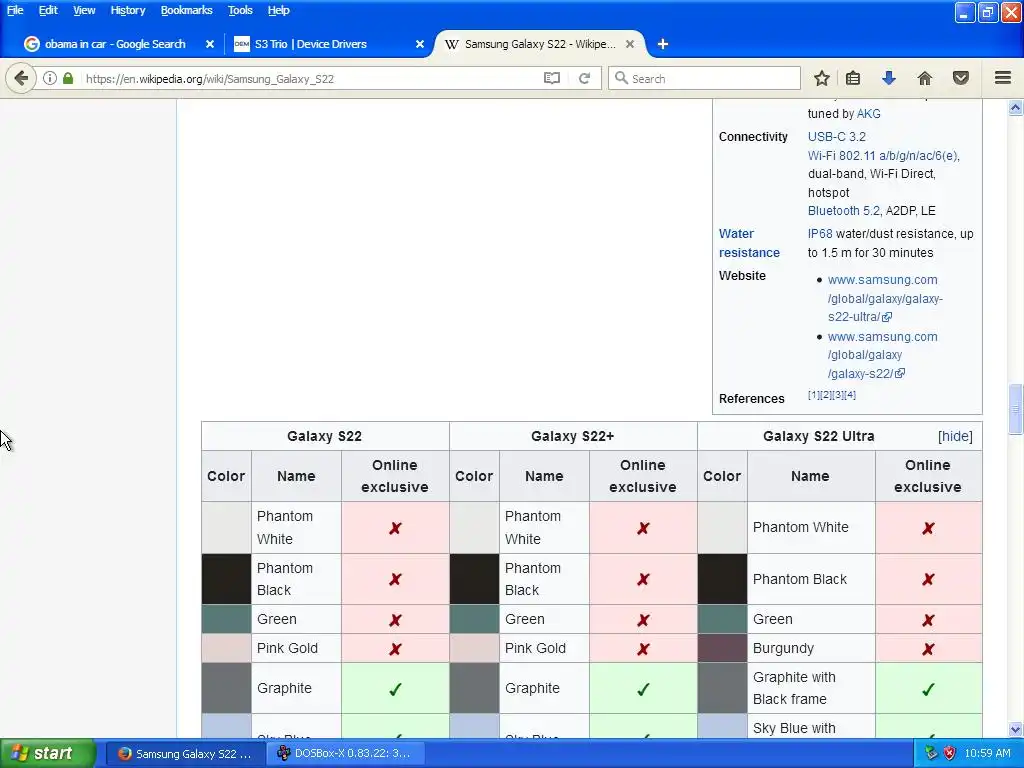Click the green checkmark in Galaxy S22 Graphite row

point(395,689)
